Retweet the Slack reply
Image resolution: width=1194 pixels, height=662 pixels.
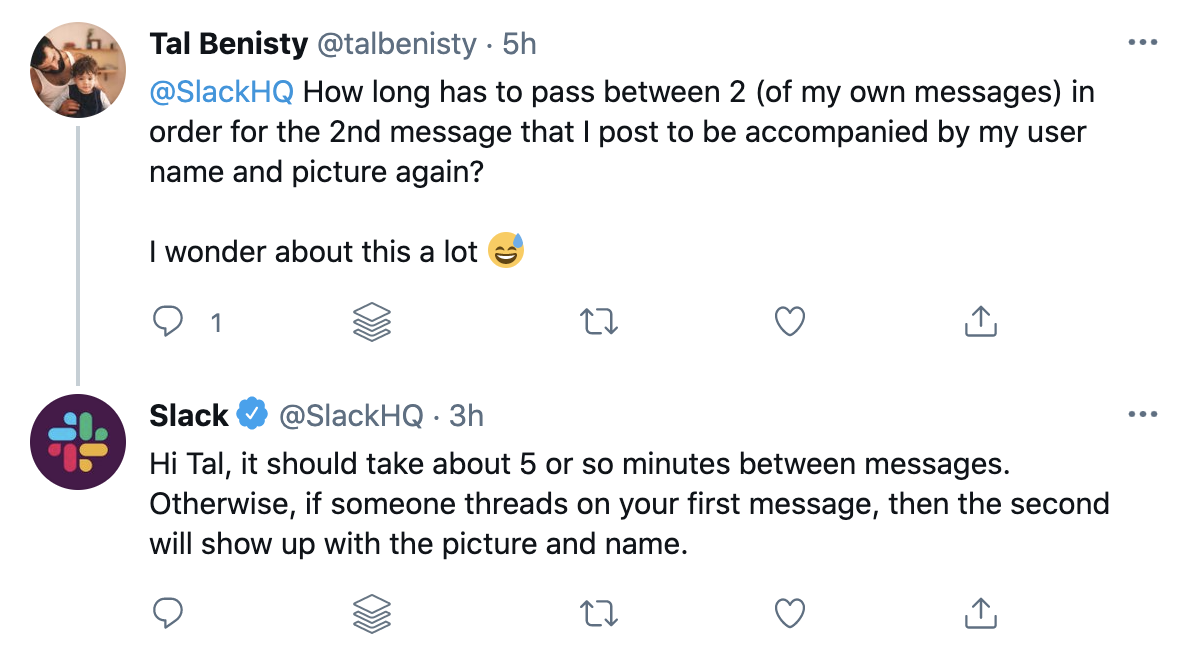click(x=599, y=613)
